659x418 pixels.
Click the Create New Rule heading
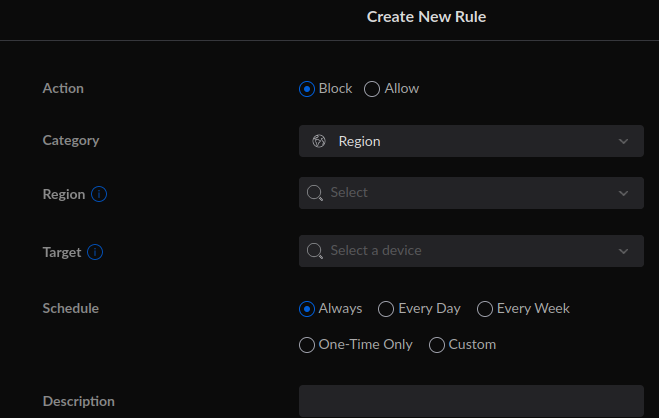click(x=426, y=17)
